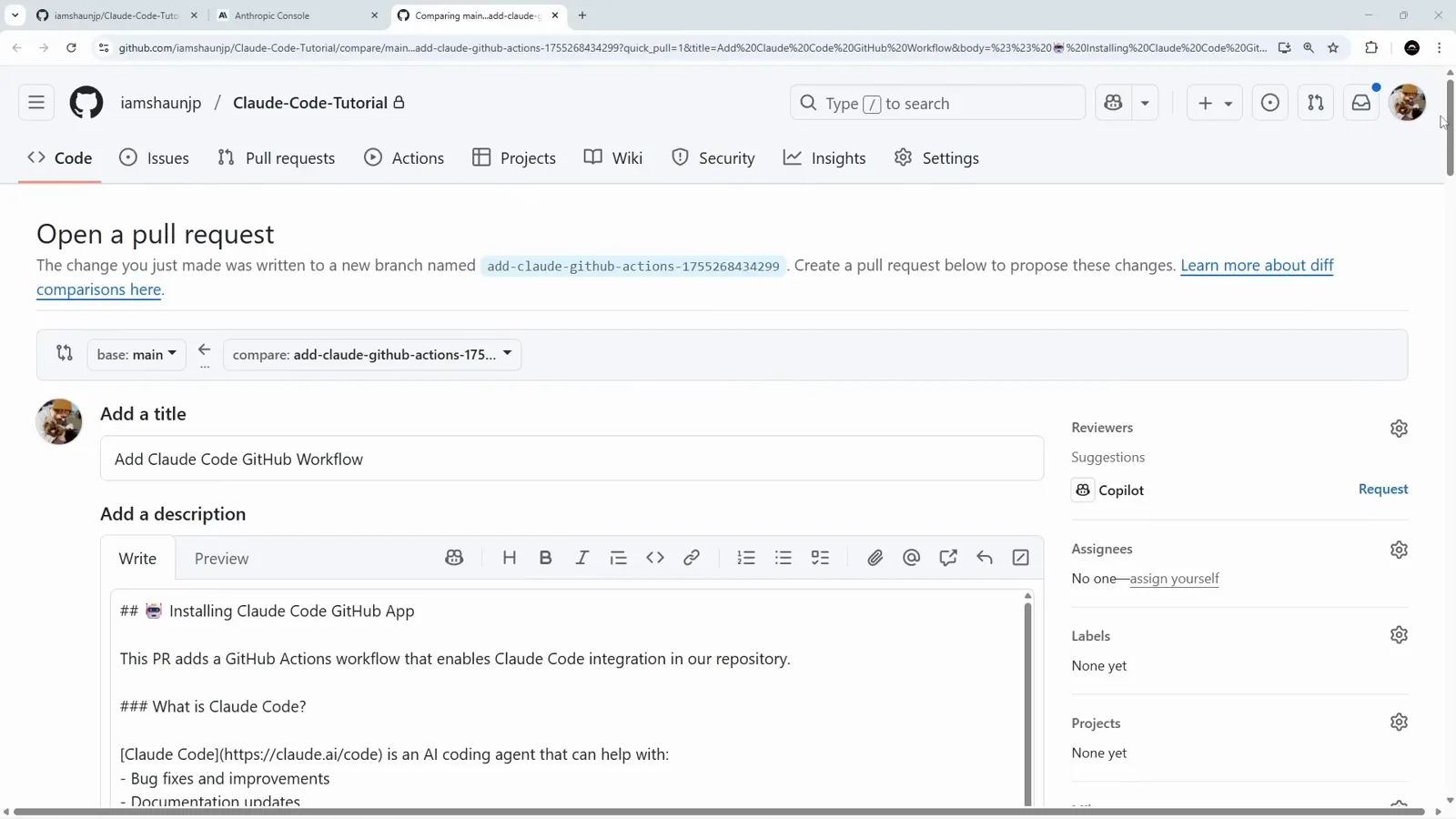This screenshot has width=1456, height=819.
Task: Switch to the Insights tab
Action: click(824, 157)
